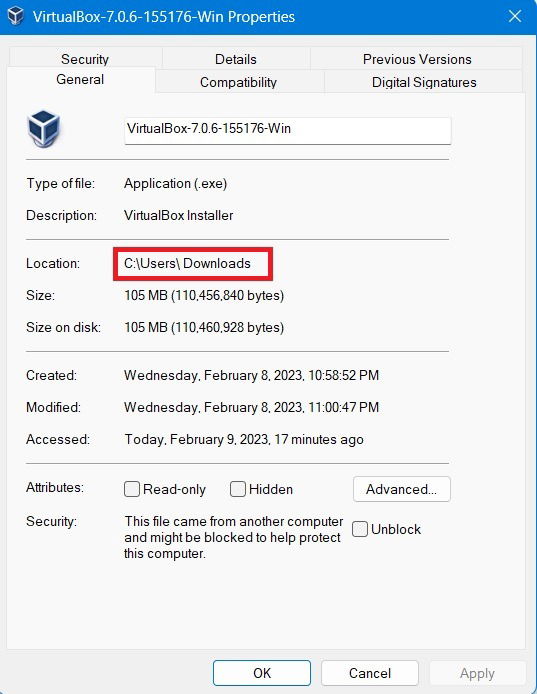Confirm with the OK button
Screen dimensions: 537x694
pyautogui.click(x=262, y=673)
